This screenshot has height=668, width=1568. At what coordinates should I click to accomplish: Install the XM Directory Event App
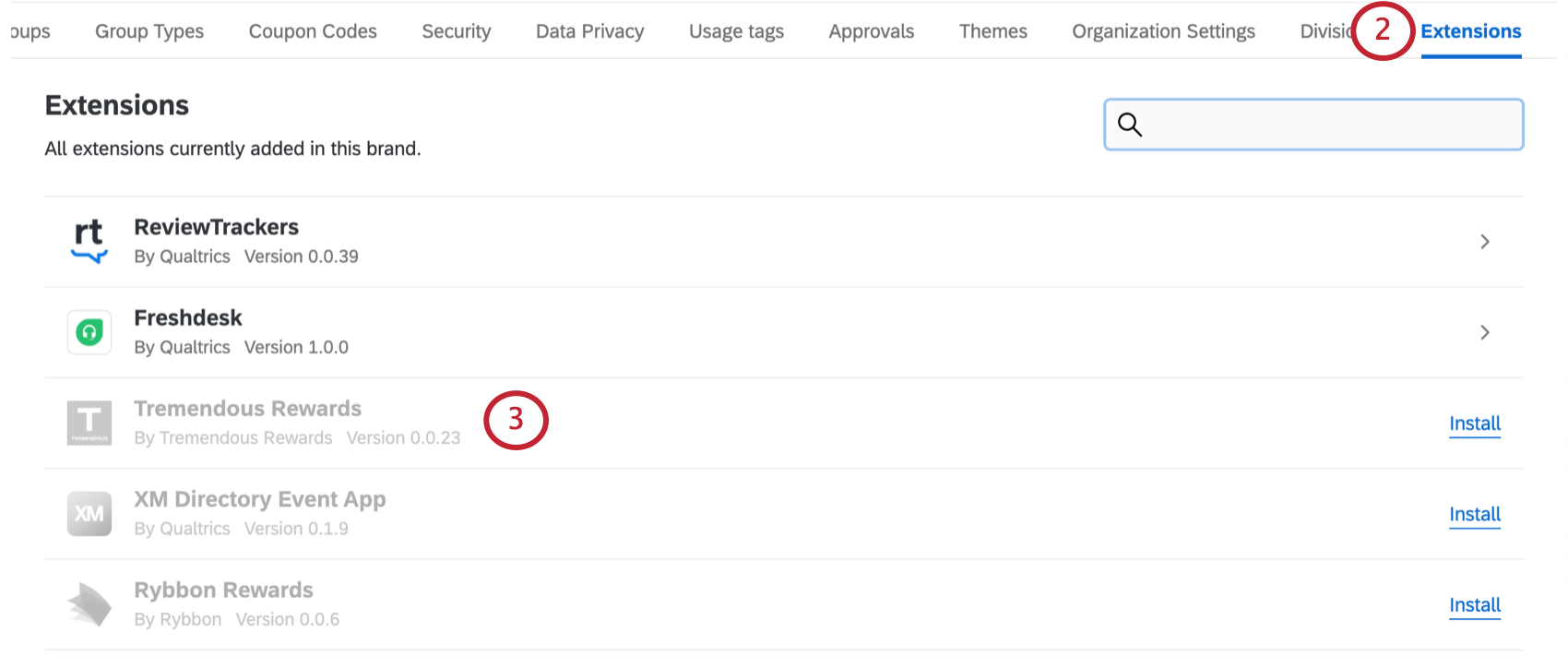[x=1475, y=514]
